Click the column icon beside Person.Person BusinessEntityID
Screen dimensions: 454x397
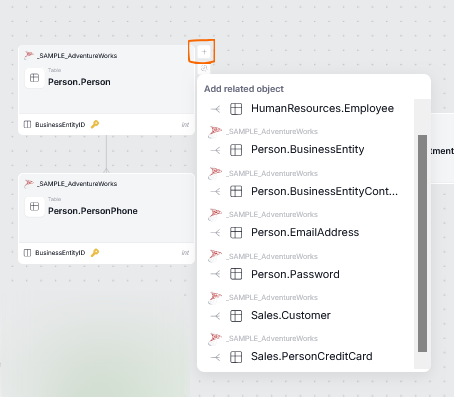click(x=27, y=125)
